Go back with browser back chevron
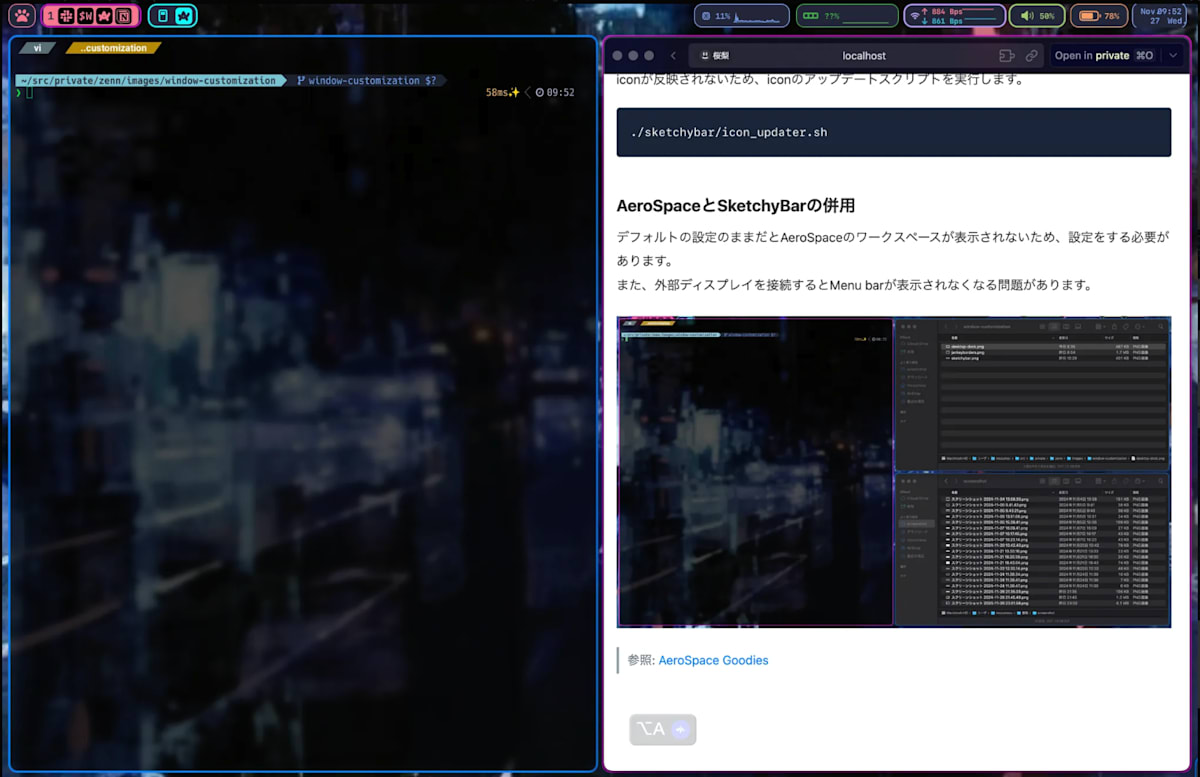This screenshot has width=1200, height=777. tap(674, 56)
